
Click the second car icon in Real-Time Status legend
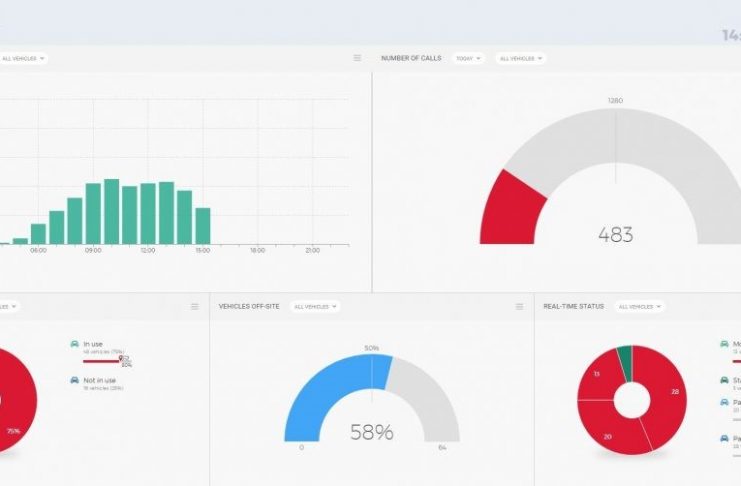tap(724, 380)
